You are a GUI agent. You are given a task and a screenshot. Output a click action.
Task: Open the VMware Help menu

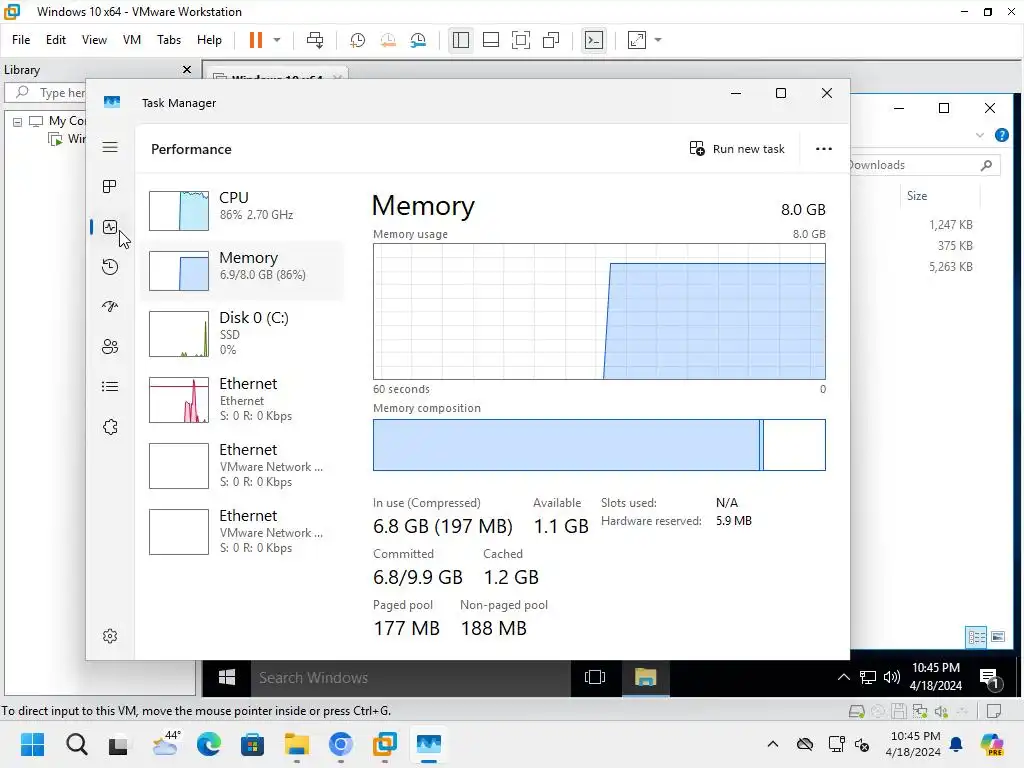pos(209,40)
